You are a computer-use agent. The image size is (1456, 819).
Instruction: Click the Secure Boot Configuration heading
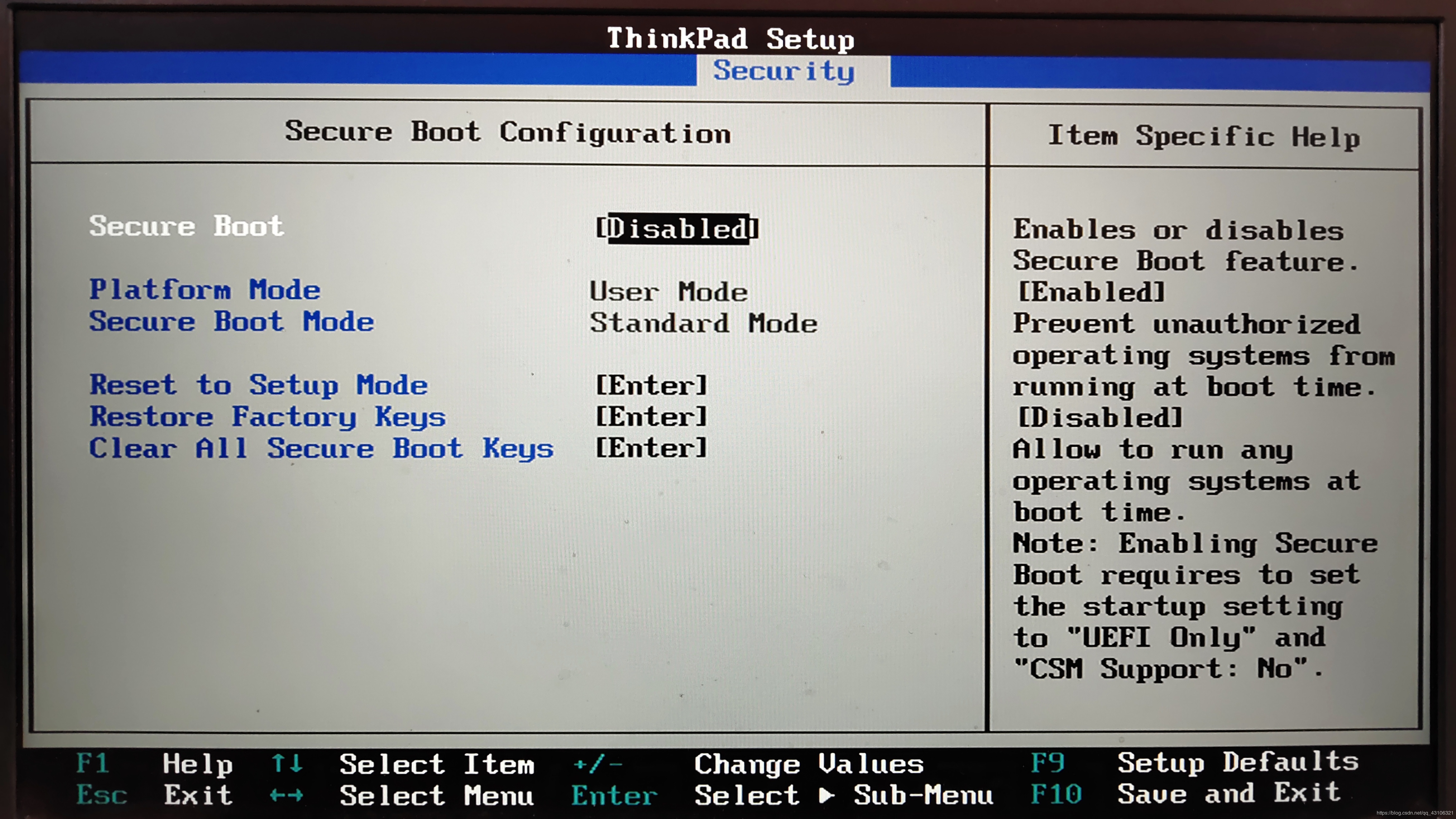click(x=507, y=133)
